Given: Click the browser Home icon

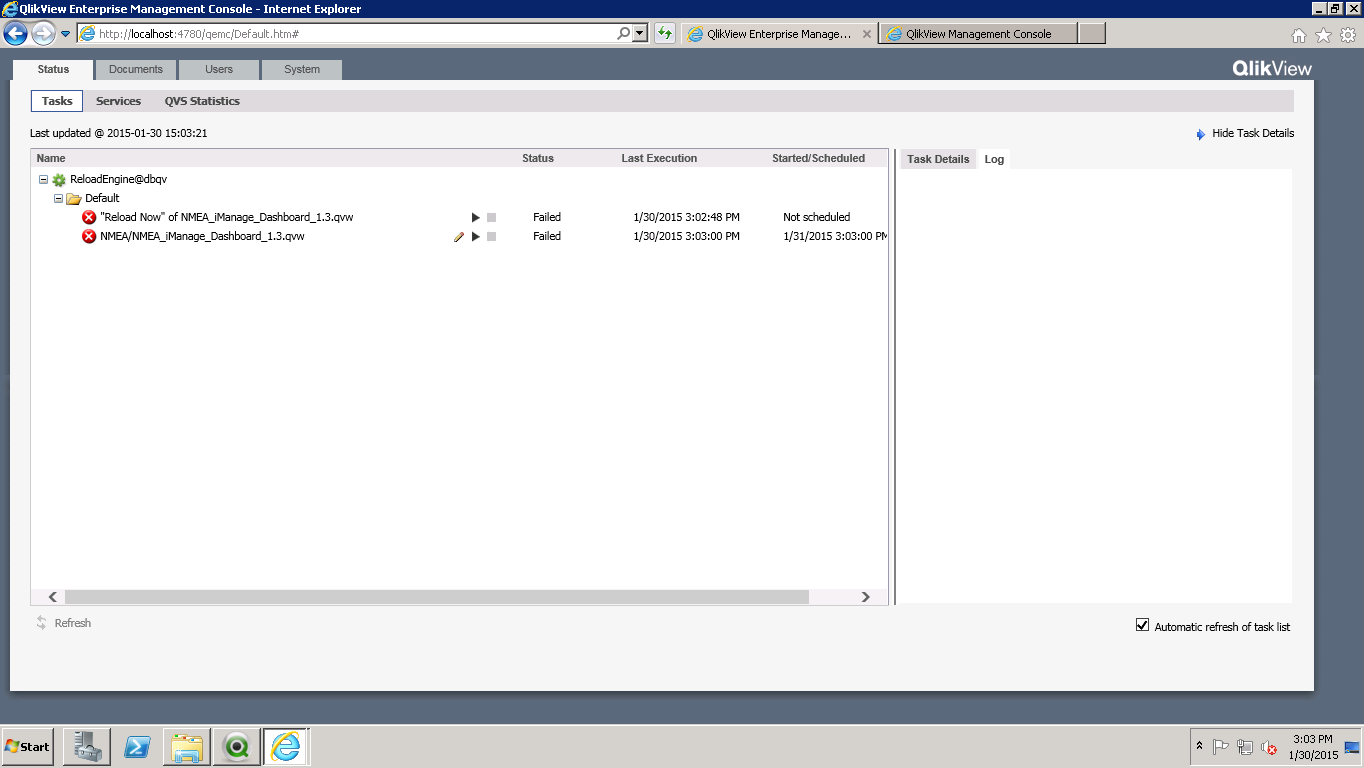Looking at the screenshot, I should 1299,35.
